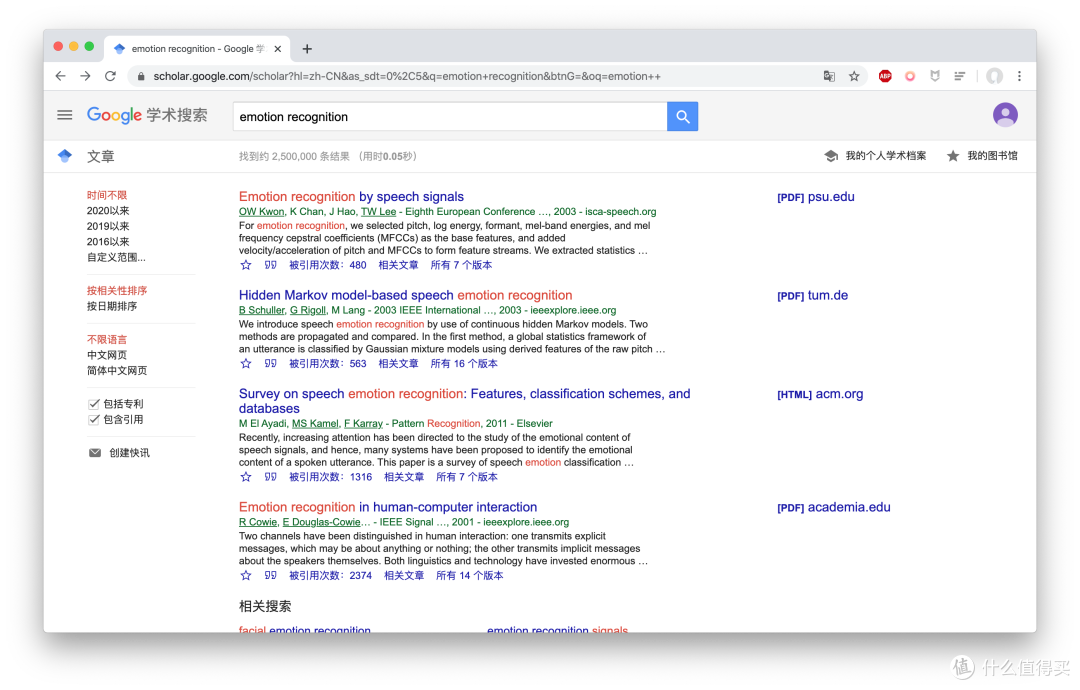
Task: Click the emotion recognition search field
Action: tap(450, 116)
